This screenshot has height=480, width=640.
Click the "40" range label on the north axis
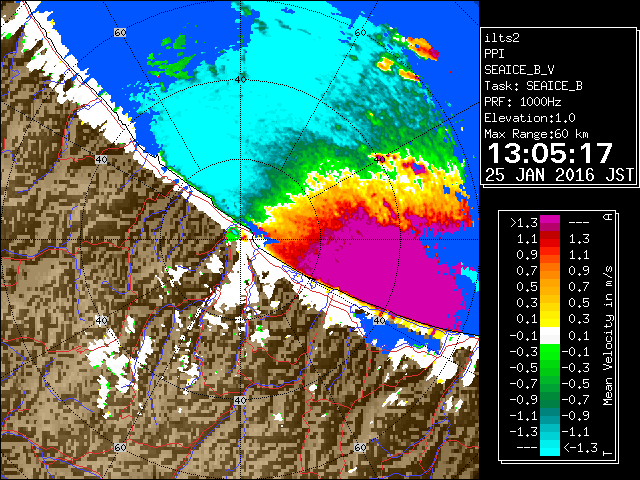[x=241, y=79]
